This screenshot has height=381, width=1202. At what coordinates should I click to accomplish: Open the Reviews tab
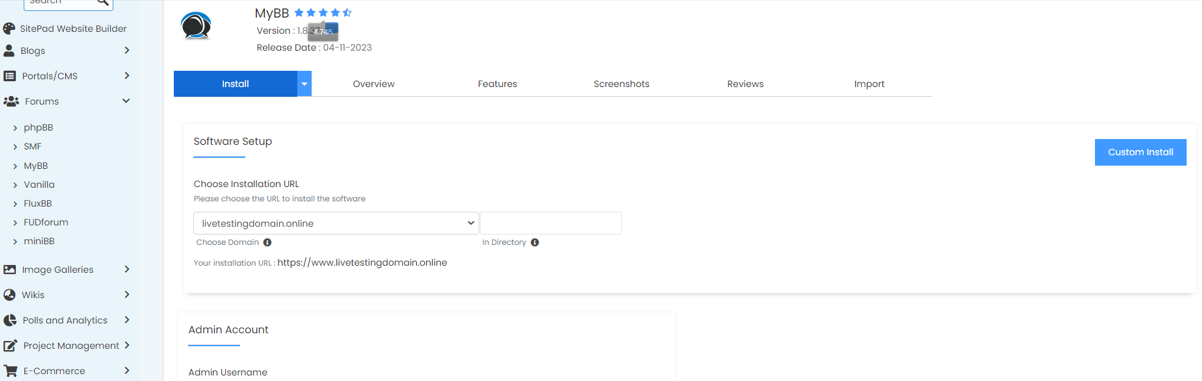(x=745, y=84)
